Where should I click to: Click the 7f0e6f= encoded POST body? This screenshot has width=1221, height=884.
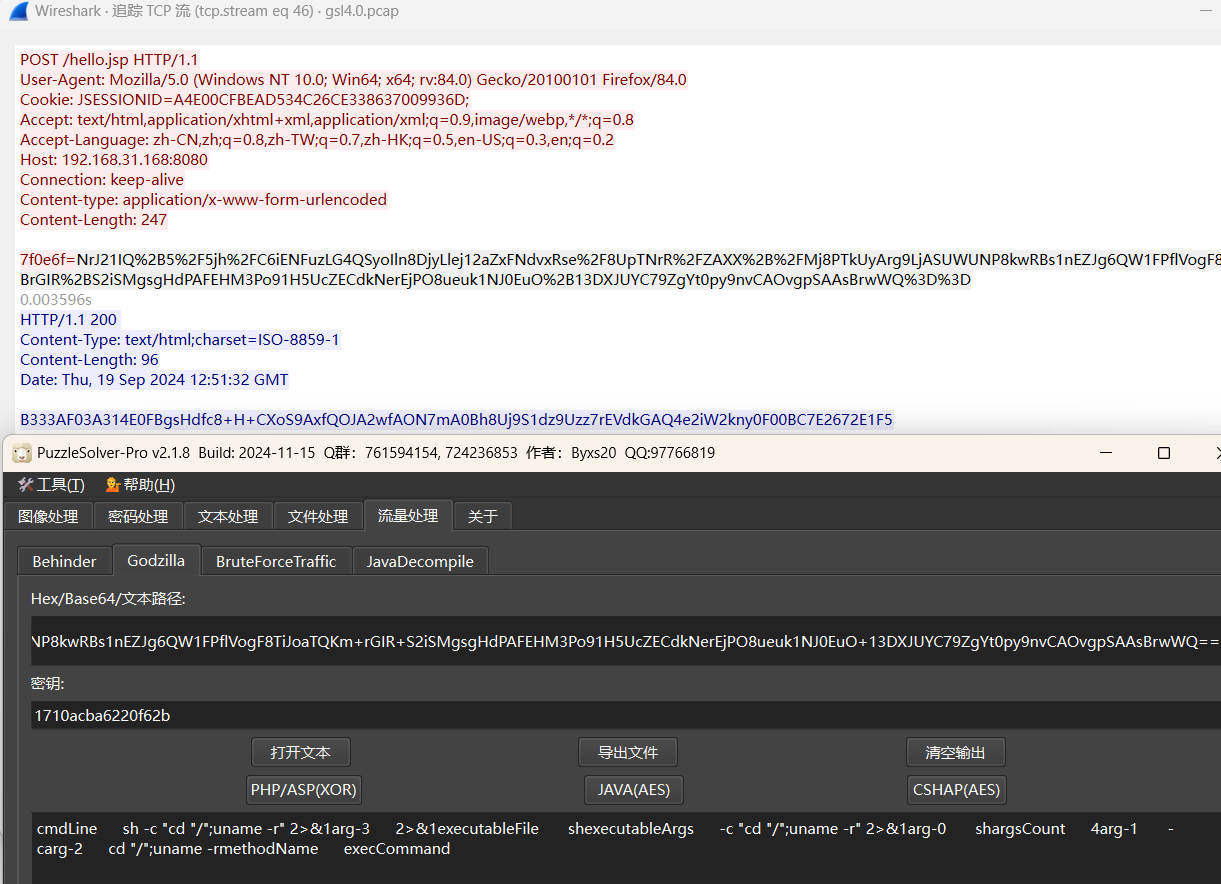[620, 270]
